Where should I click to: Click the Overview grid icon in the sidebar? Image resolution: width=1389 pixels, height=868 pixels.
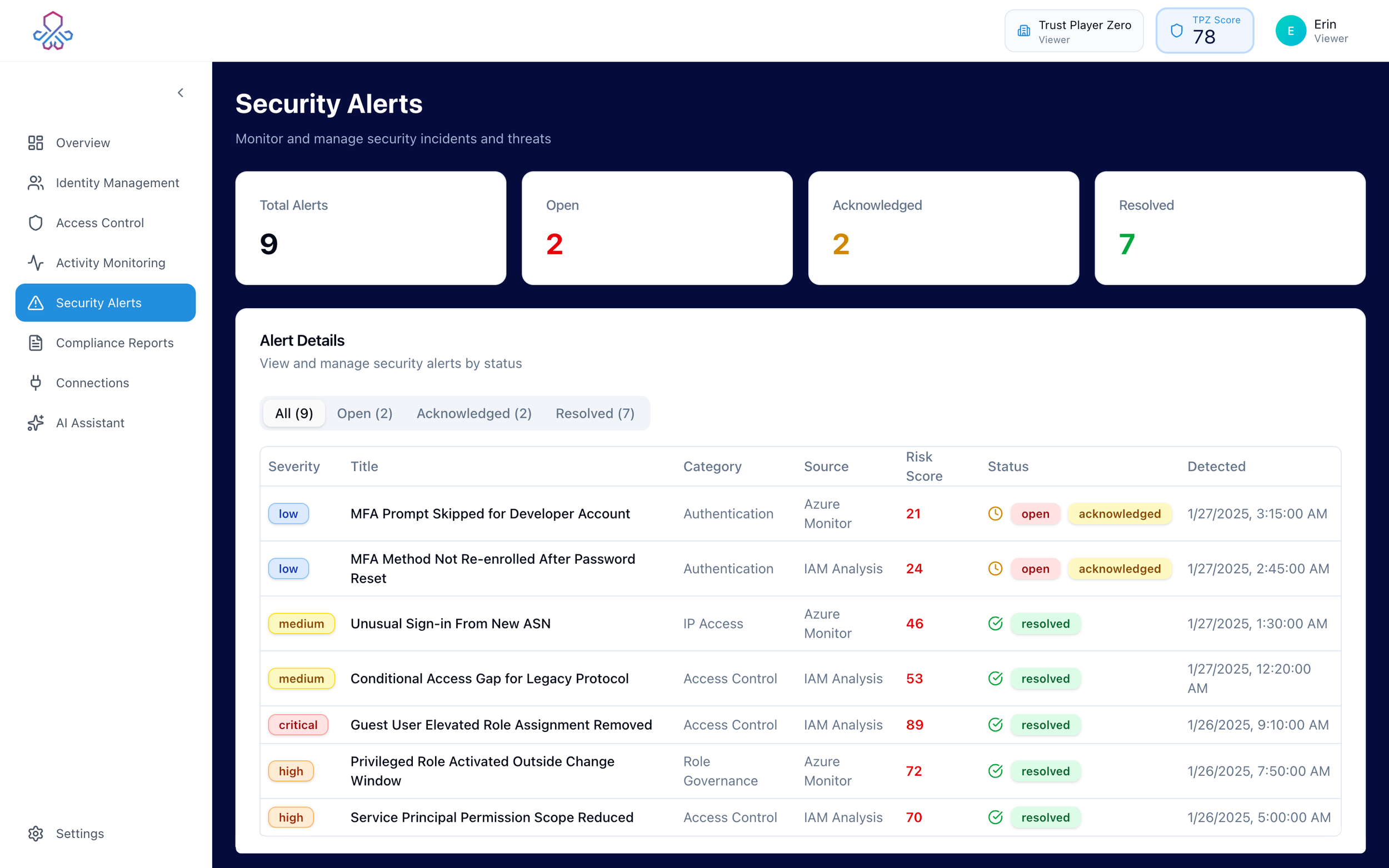[36, 142]
